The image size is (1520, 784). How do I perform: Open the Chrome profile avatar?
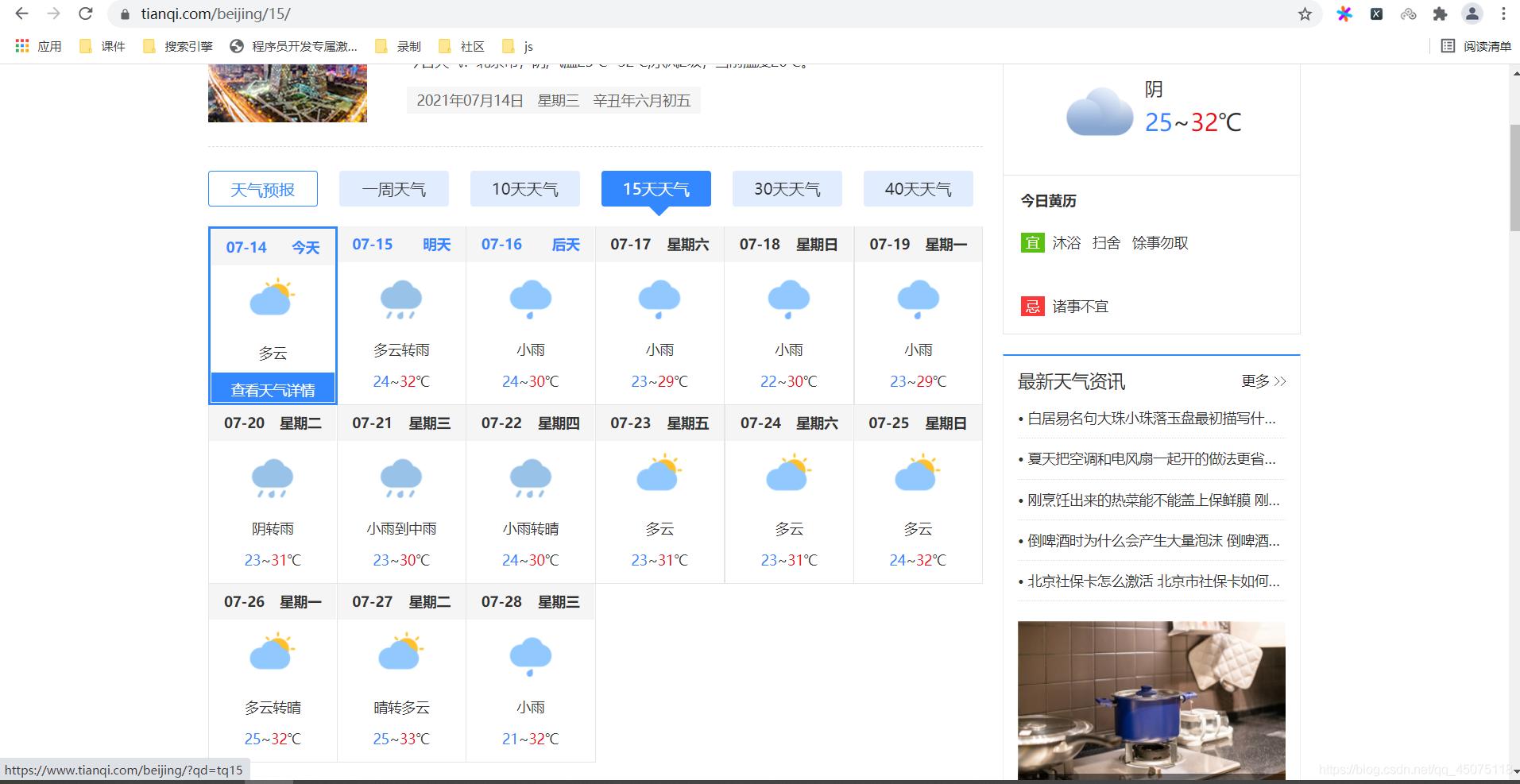coord(1472,14)
